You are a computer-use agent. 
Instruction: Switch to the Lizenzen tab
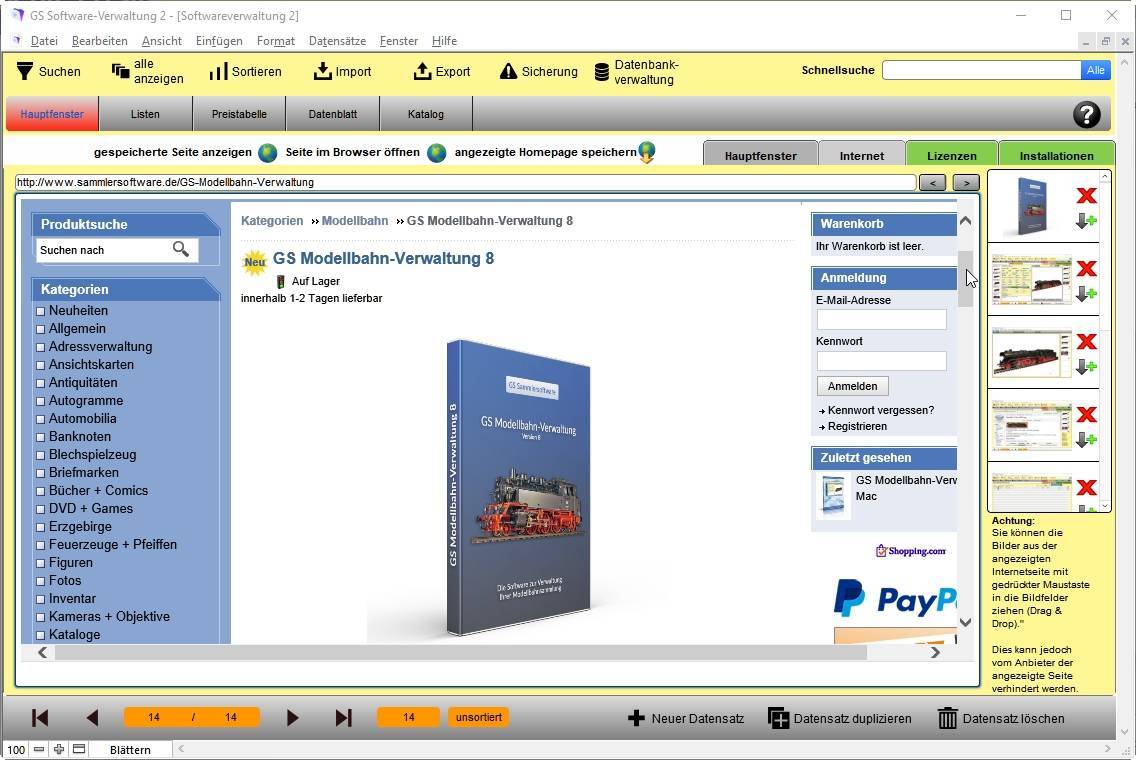click(x=951, y=155)
